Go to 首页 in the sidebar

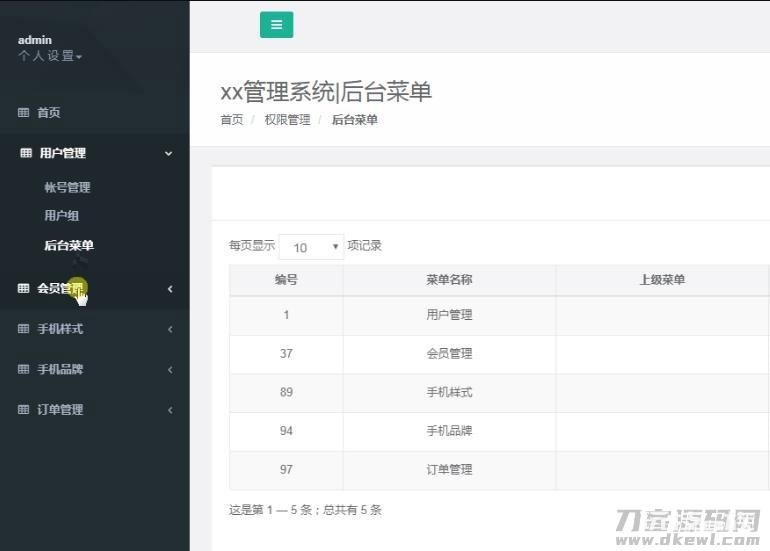[49, 112]
